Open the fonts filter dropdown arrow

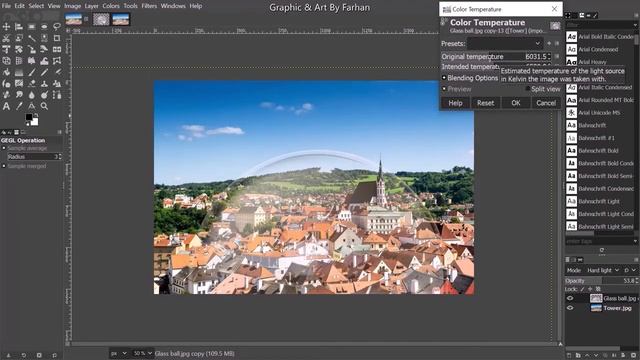tap(635, 25)
